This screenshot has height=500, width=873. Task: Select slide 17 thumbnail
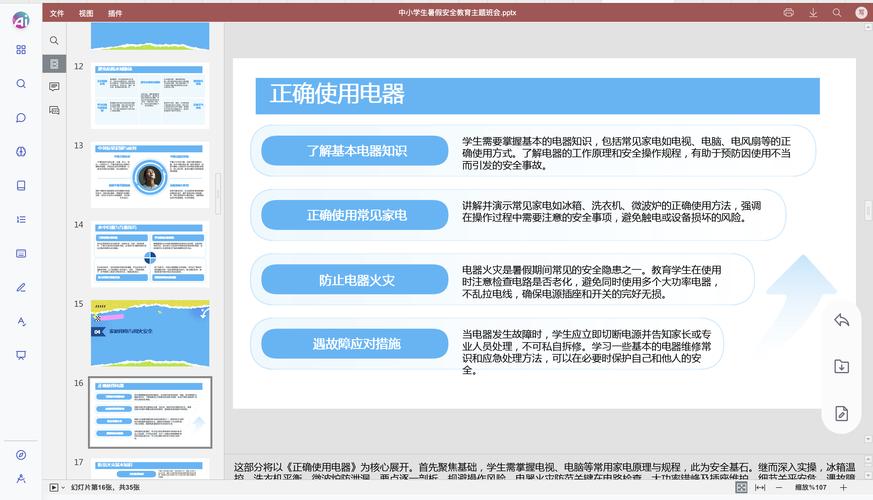click(x=150, y=468)
